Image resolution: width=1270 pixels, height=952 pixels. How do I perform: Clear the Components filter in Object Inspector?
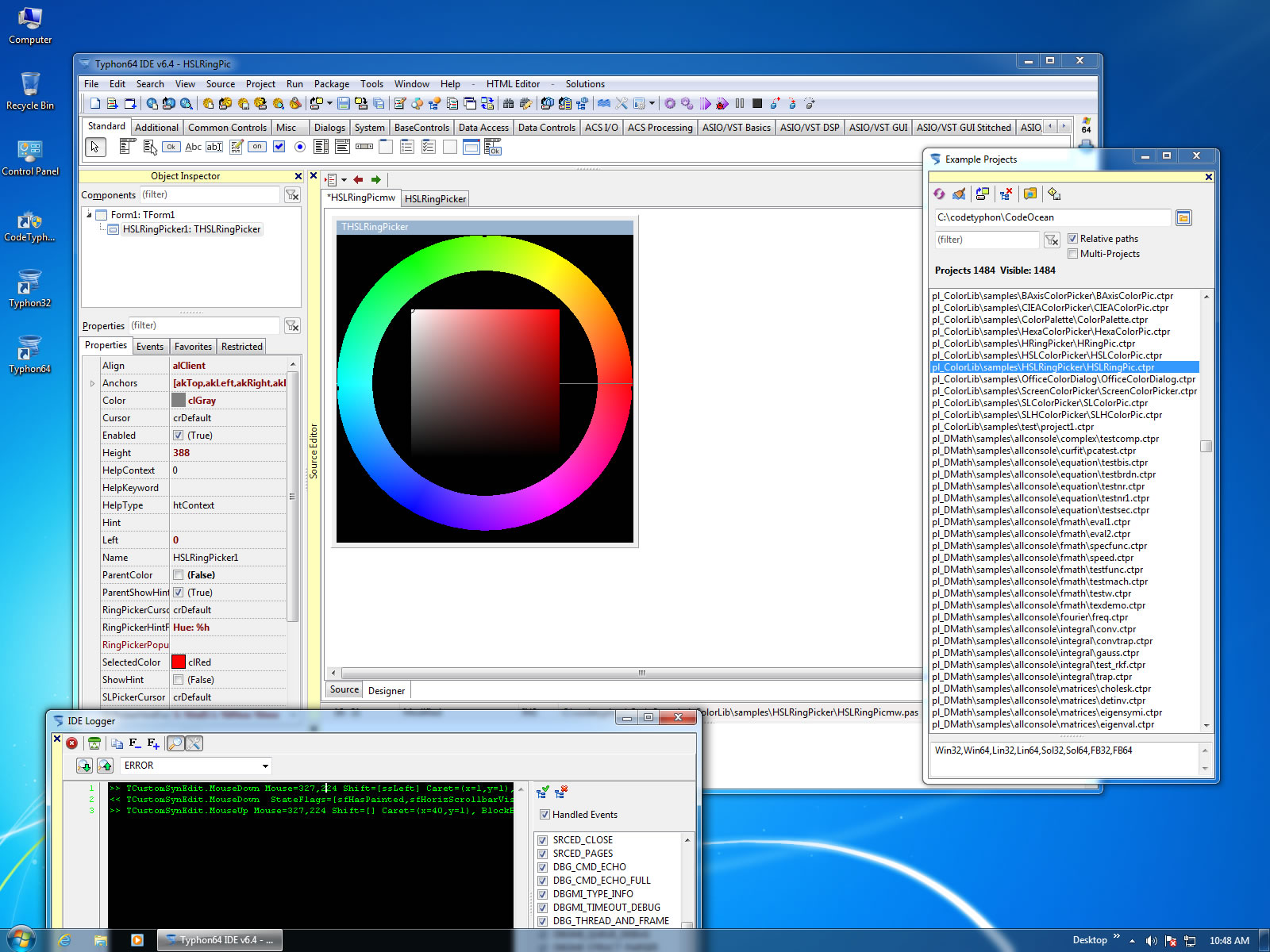[x=292, y=195]
